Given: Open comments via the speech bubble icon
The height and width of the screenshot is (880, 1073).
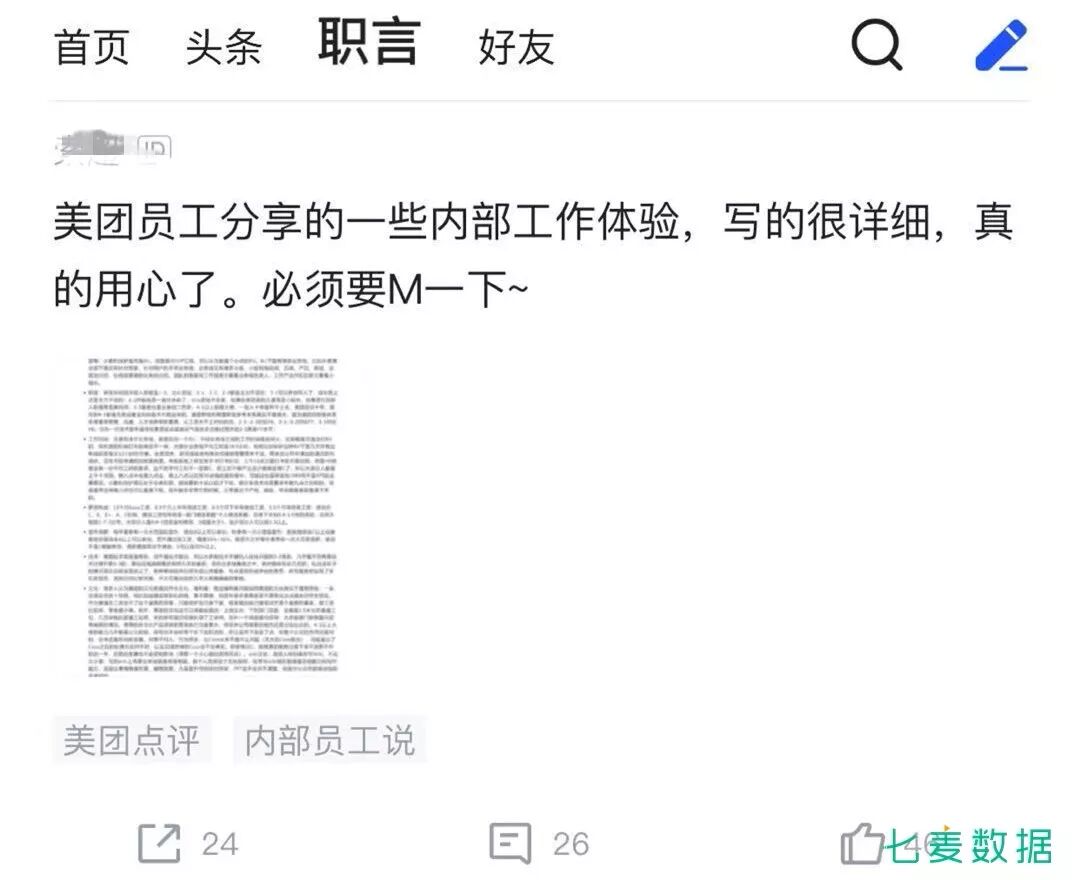Looking at the screenshot, I should click(x=510, y=844).
